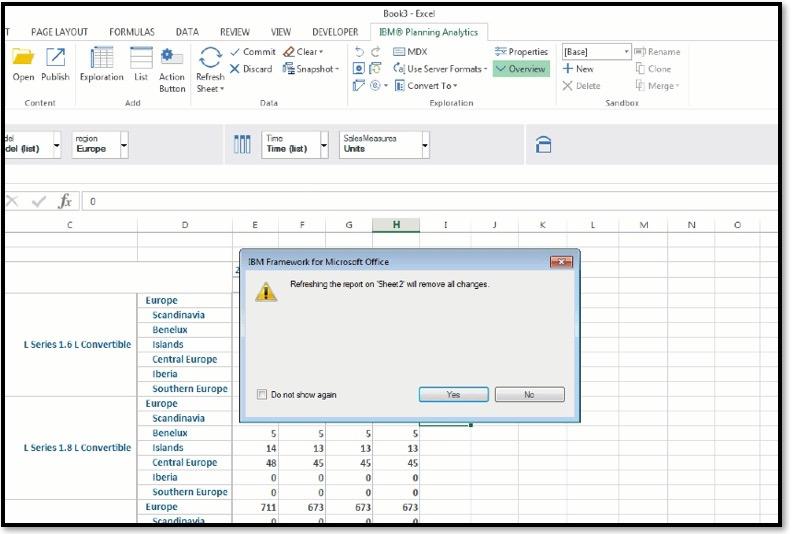Click formula bar enter checkmark icon
This screenshot has width=792, height=534.
pyautogui.click(x=38, y=202)
